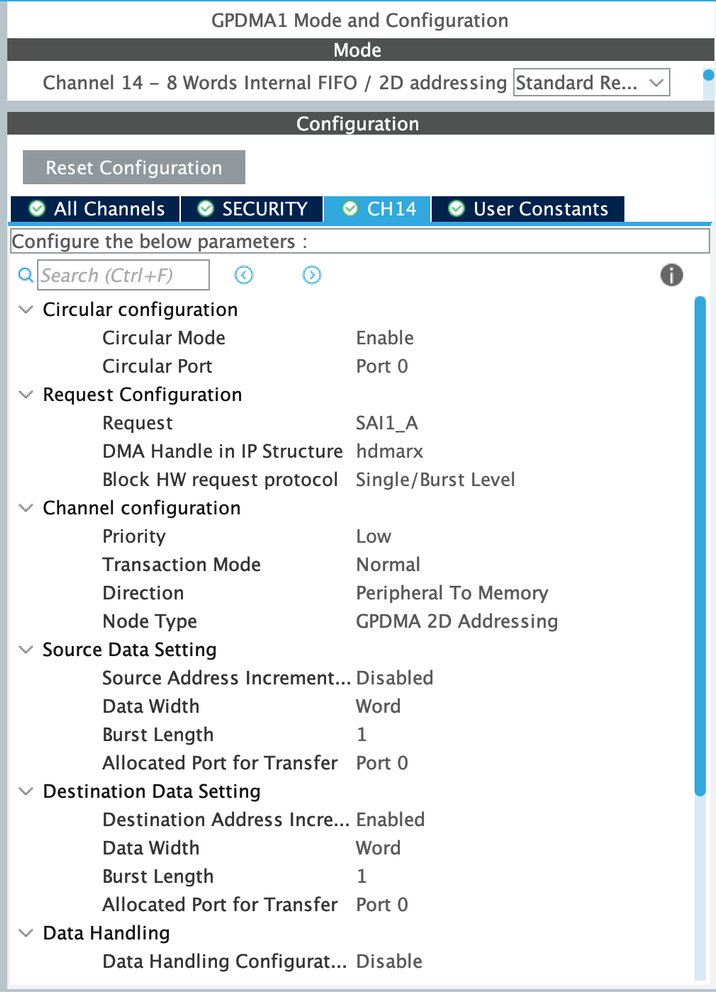Viewport: 716px width, 999px height.
Task: Collapse the Circular configuration section
Action: point(25,310)
